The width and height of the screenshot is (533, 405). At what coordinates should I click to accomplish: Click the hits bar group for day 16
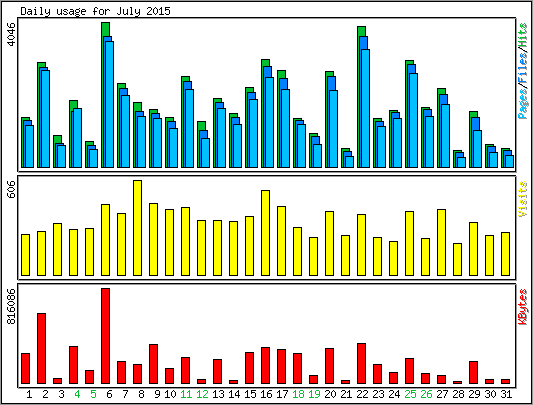click(268, 114)
